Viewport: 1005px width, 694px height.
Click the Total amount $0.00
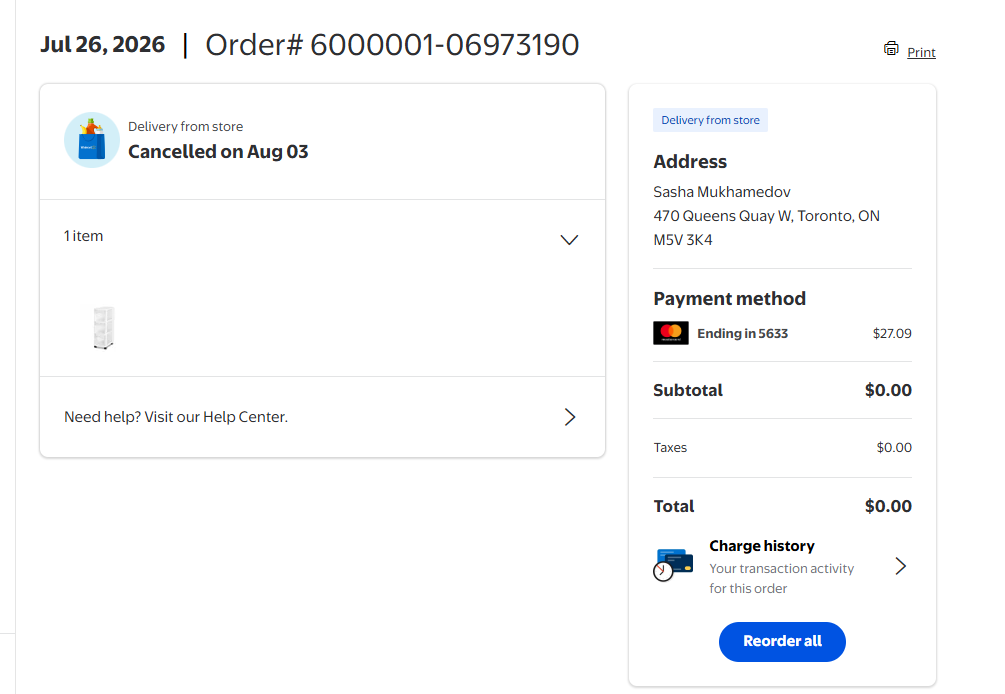point(888,506)
